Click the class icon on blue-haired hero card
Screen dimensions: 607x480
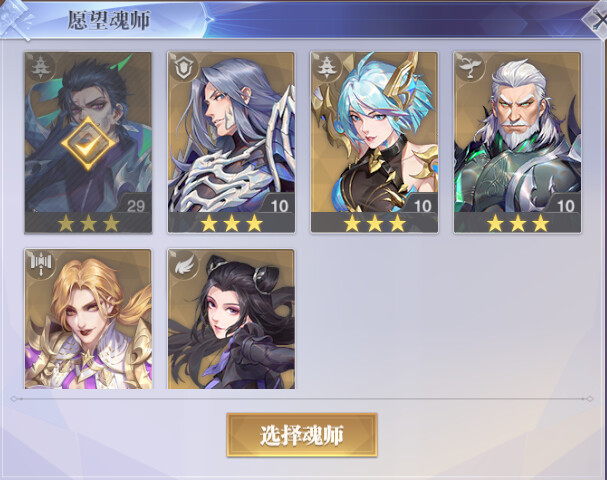[325, 67]
